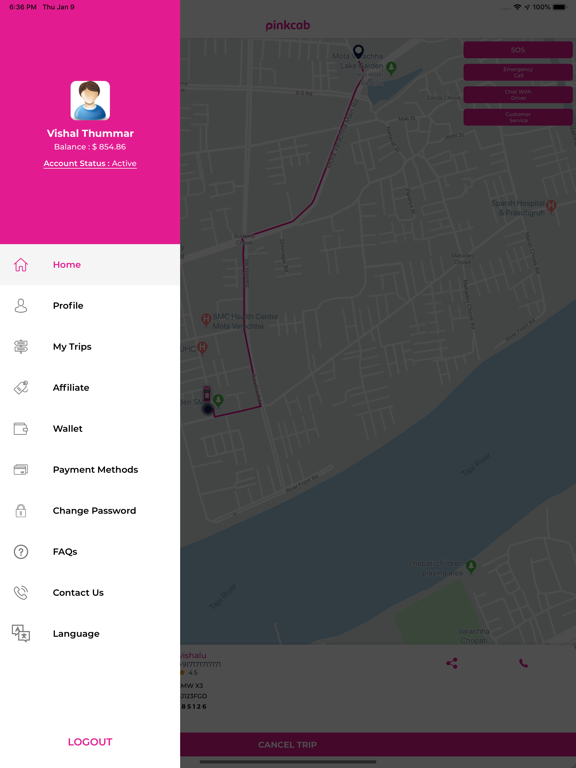Tap the 6:36 PM clock in status bar

[23, 7]
